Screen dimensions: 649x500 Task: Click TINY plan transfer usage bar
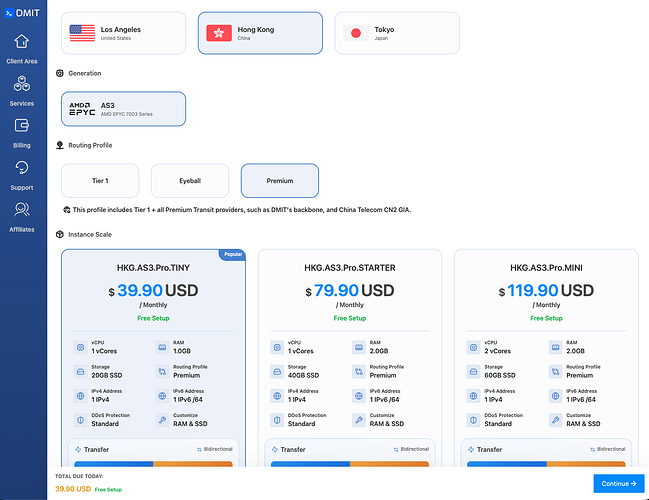coord(153,464)
